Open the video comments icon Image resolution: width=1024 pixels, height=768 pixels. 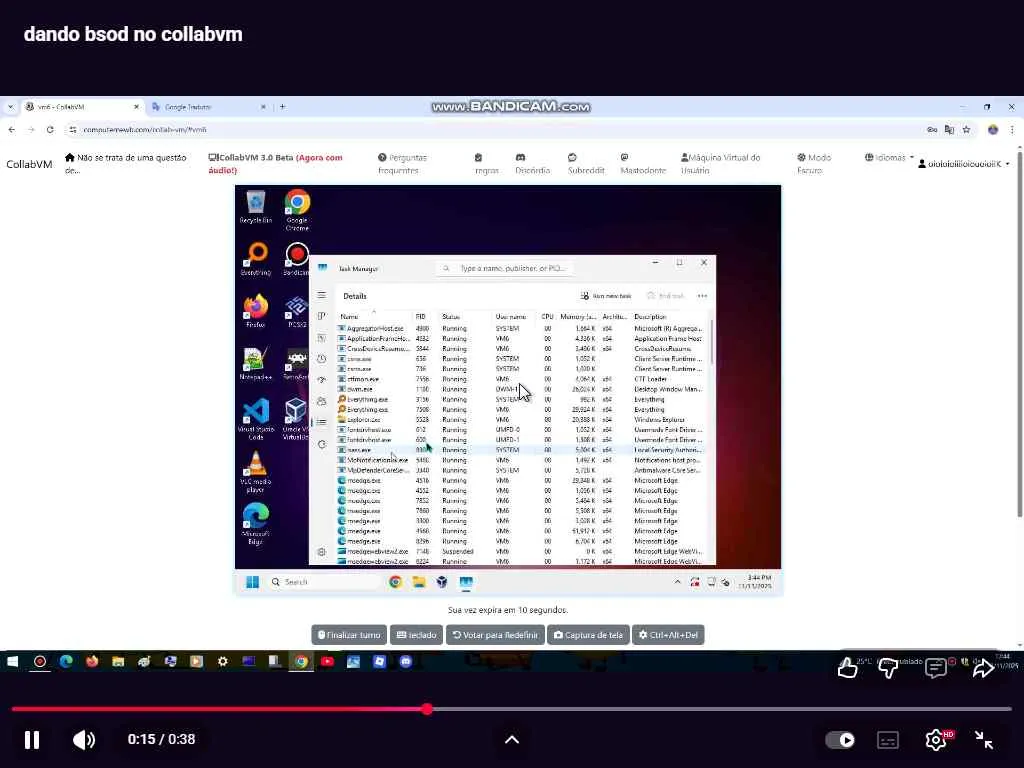click(x=936, y=667)
